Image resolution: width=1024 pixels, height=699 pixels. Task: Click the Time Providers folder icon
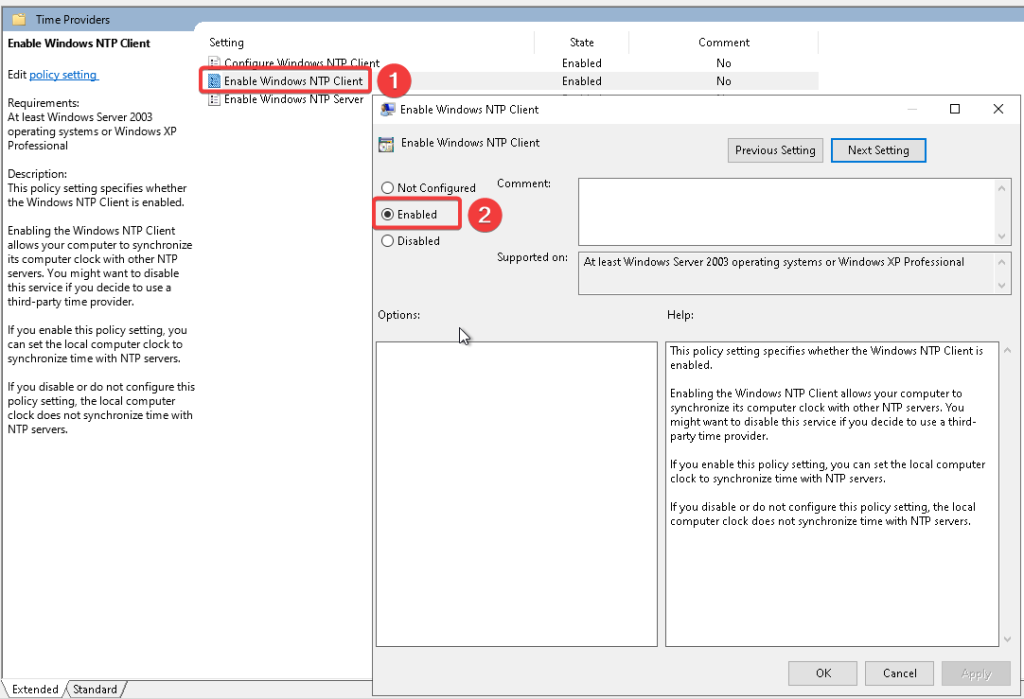[x=18, y=19]
